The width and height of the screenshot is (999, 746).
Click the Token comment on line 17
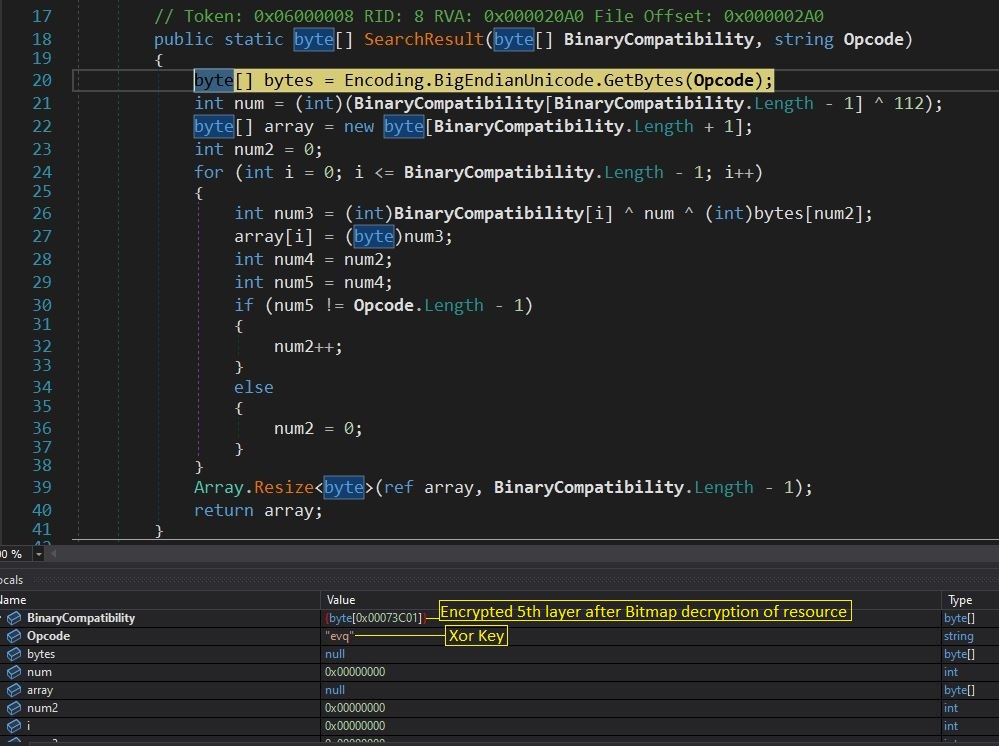(x=489, y=16)
